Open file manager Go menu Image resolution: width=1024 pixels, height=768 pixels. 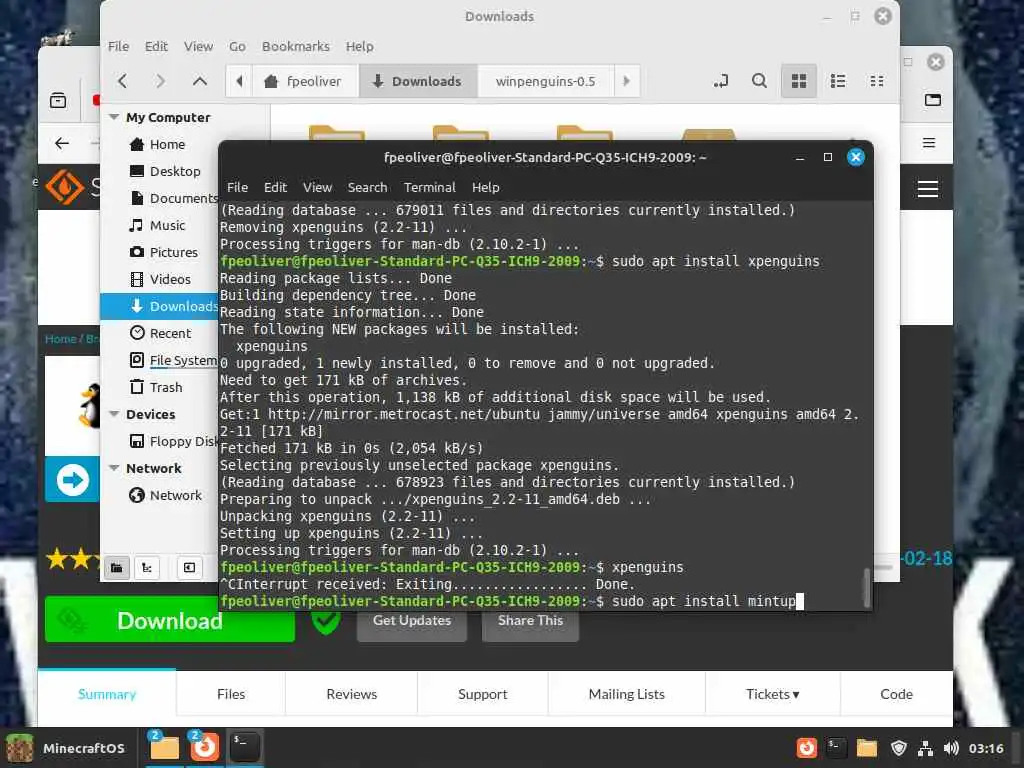tap(237, 46)
